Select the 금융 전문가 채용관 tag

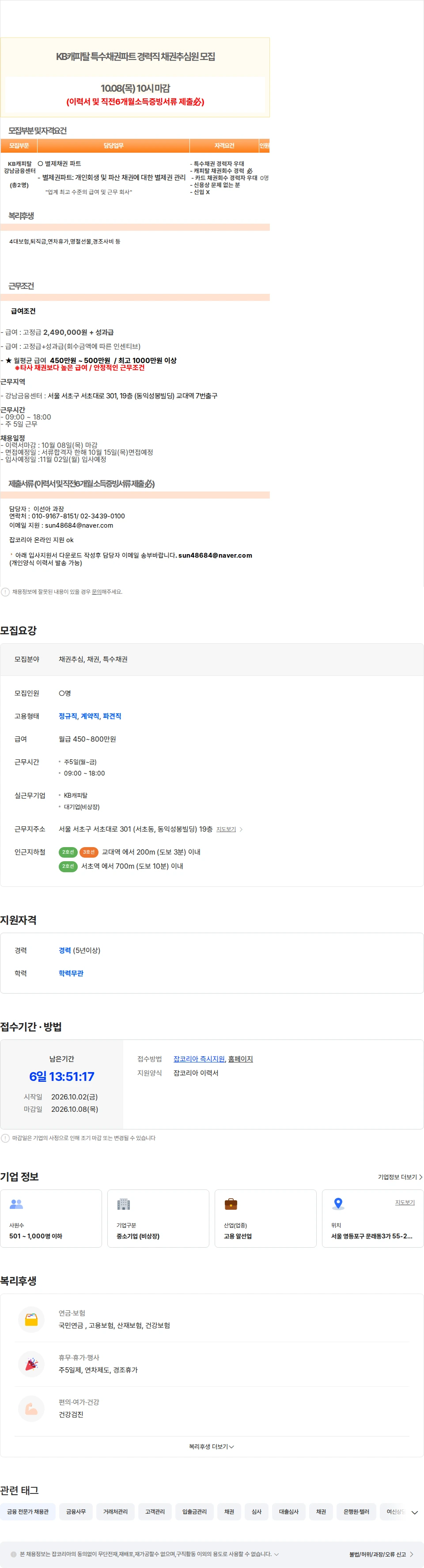(x=28, y=1512)
